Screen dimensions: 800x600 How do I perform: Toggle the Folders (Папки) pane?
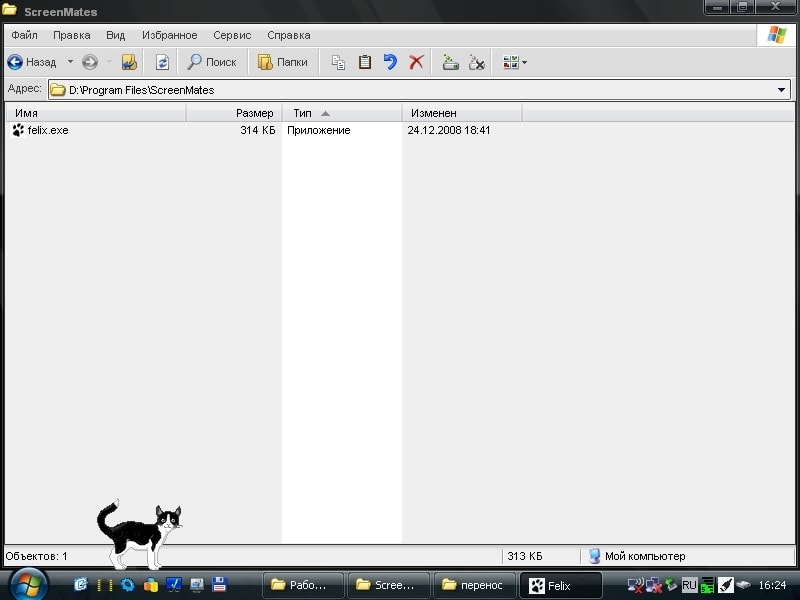click(x=283, y=62)
